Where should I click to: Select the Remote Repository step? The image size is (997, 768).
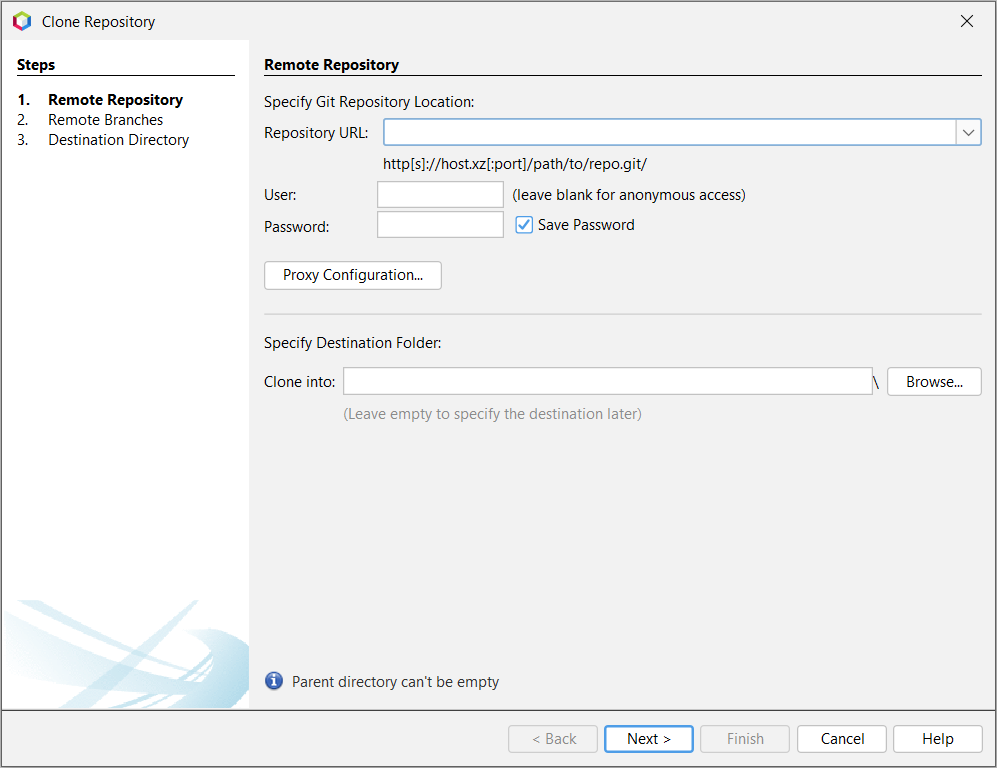pos(115,100)
